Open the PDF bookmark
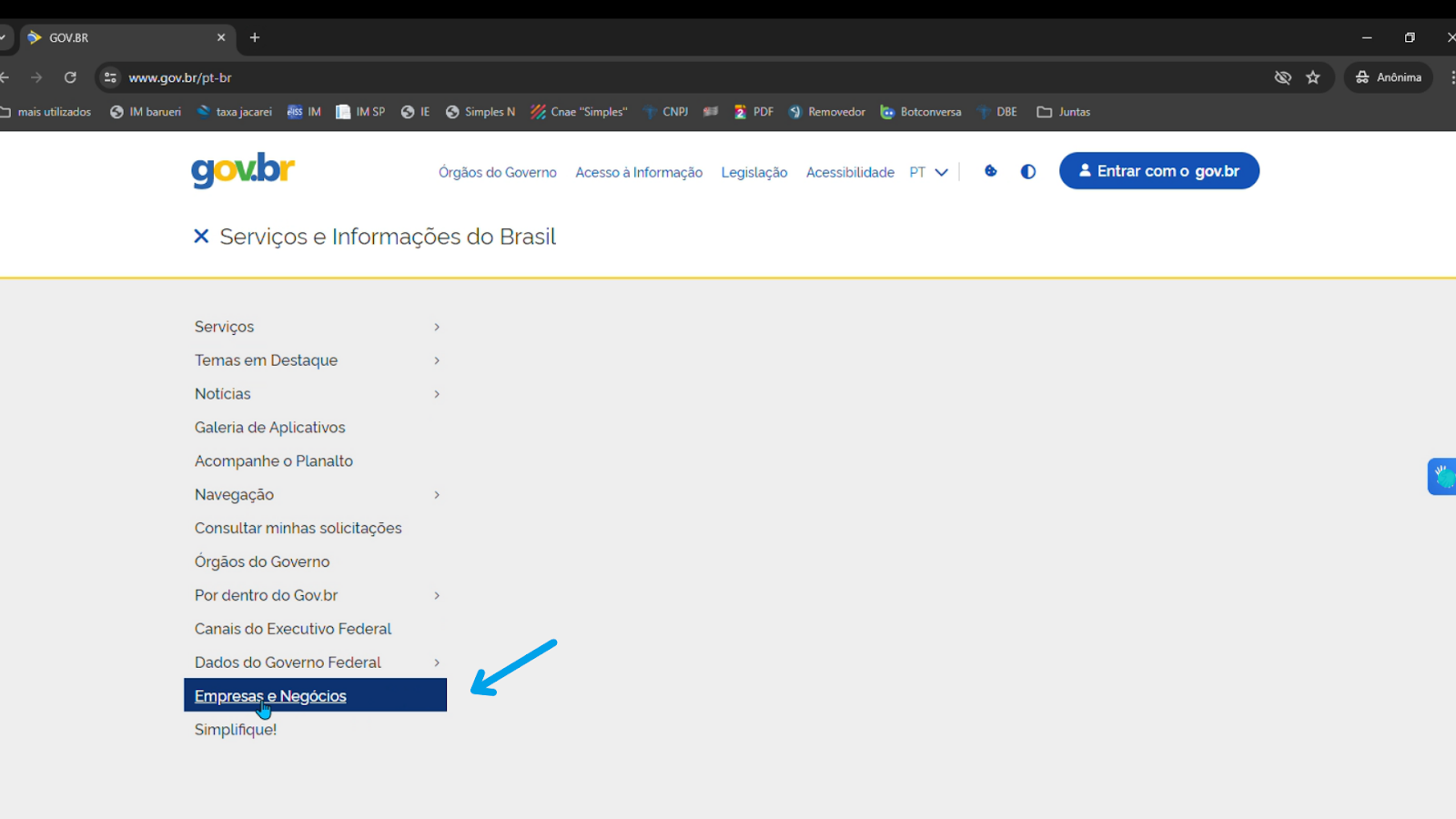1456x819 pixels. pyautogui.click(x=753, y=112)
